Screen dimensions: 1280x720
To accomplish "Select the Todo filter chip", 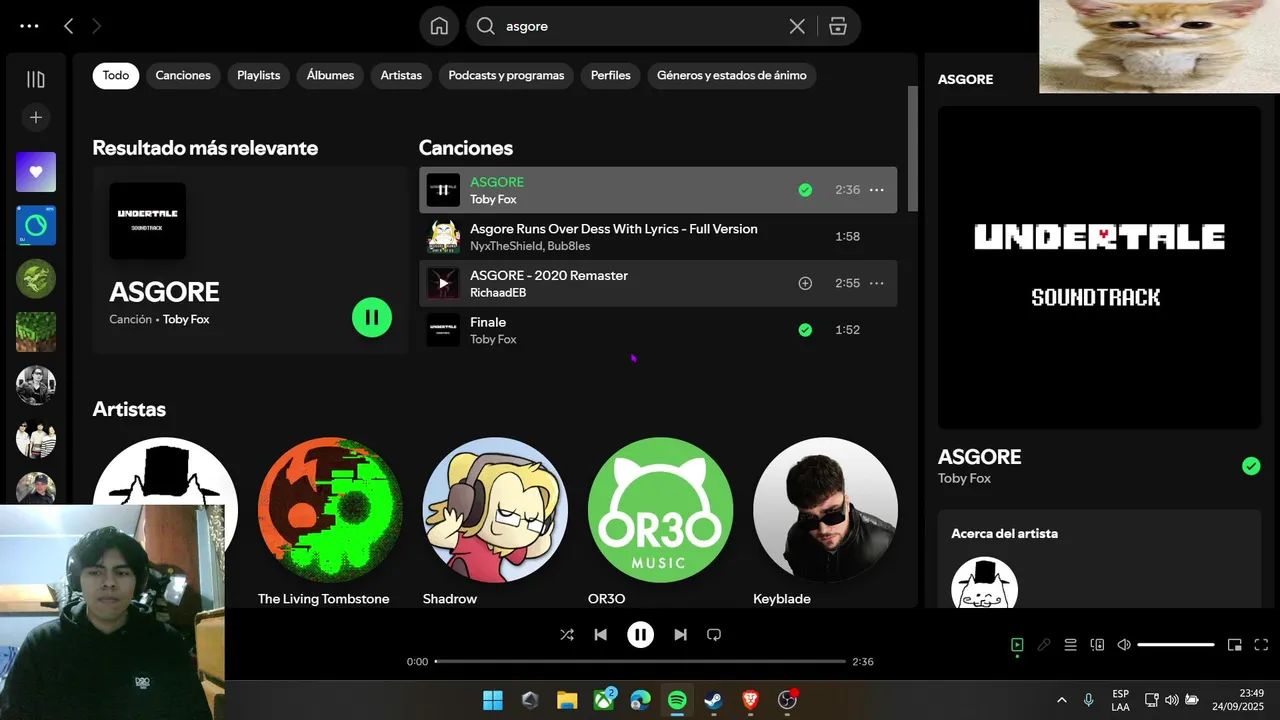I will click(x=116, y=75).
